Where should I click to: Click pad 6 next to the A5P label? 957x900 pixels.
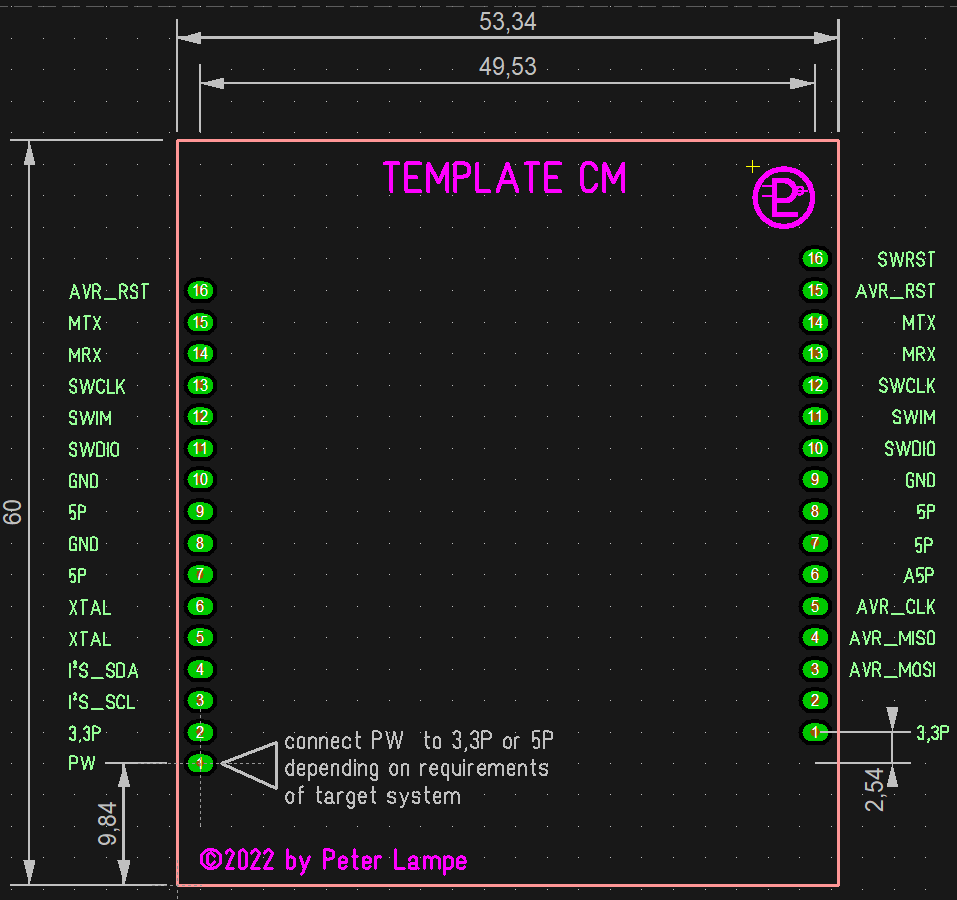[x=815, y=575]
